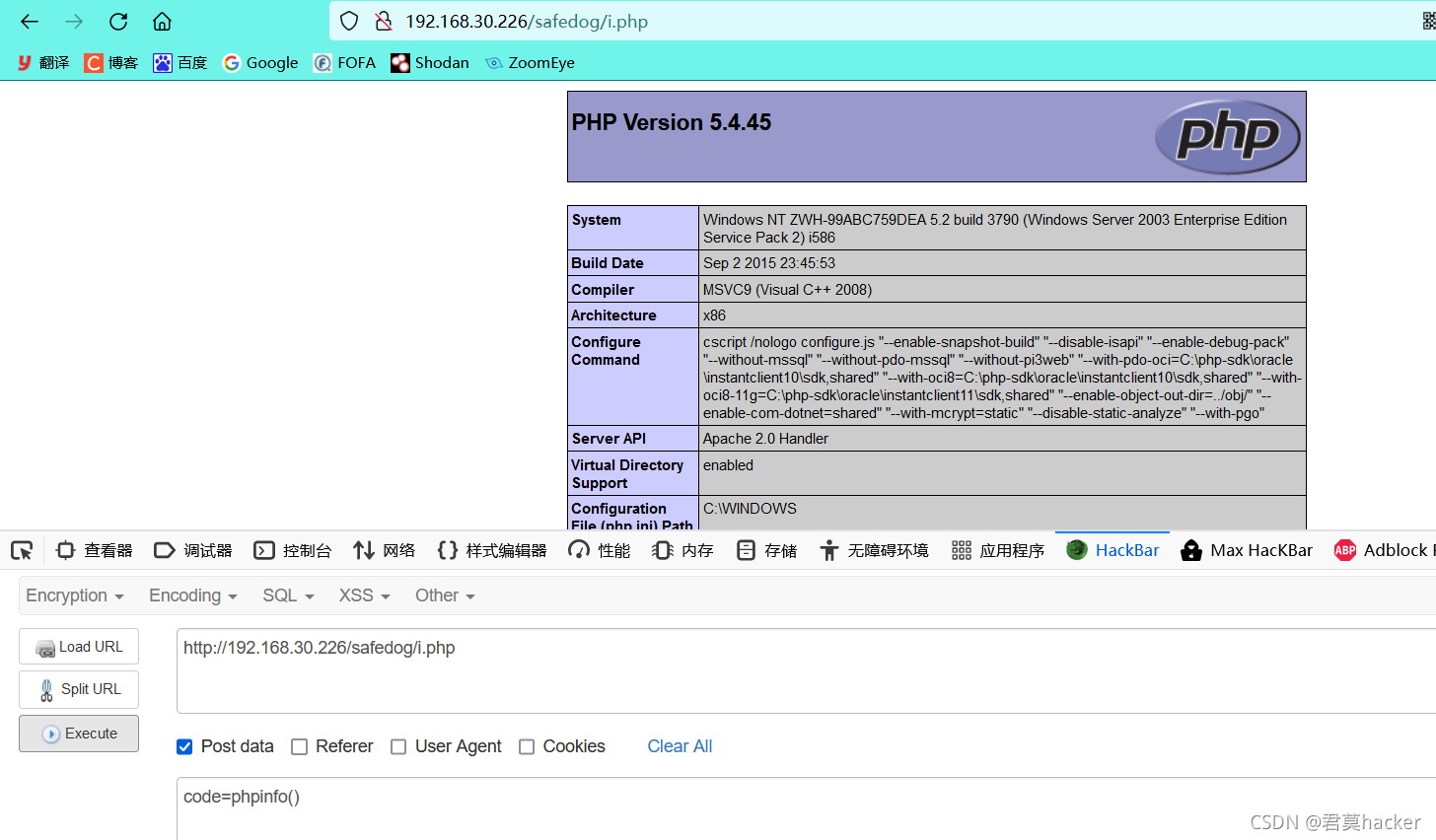Viewport: 1436px width, 840px height.
Task: Uncheck the Post data checkbox
Action: 184,746
